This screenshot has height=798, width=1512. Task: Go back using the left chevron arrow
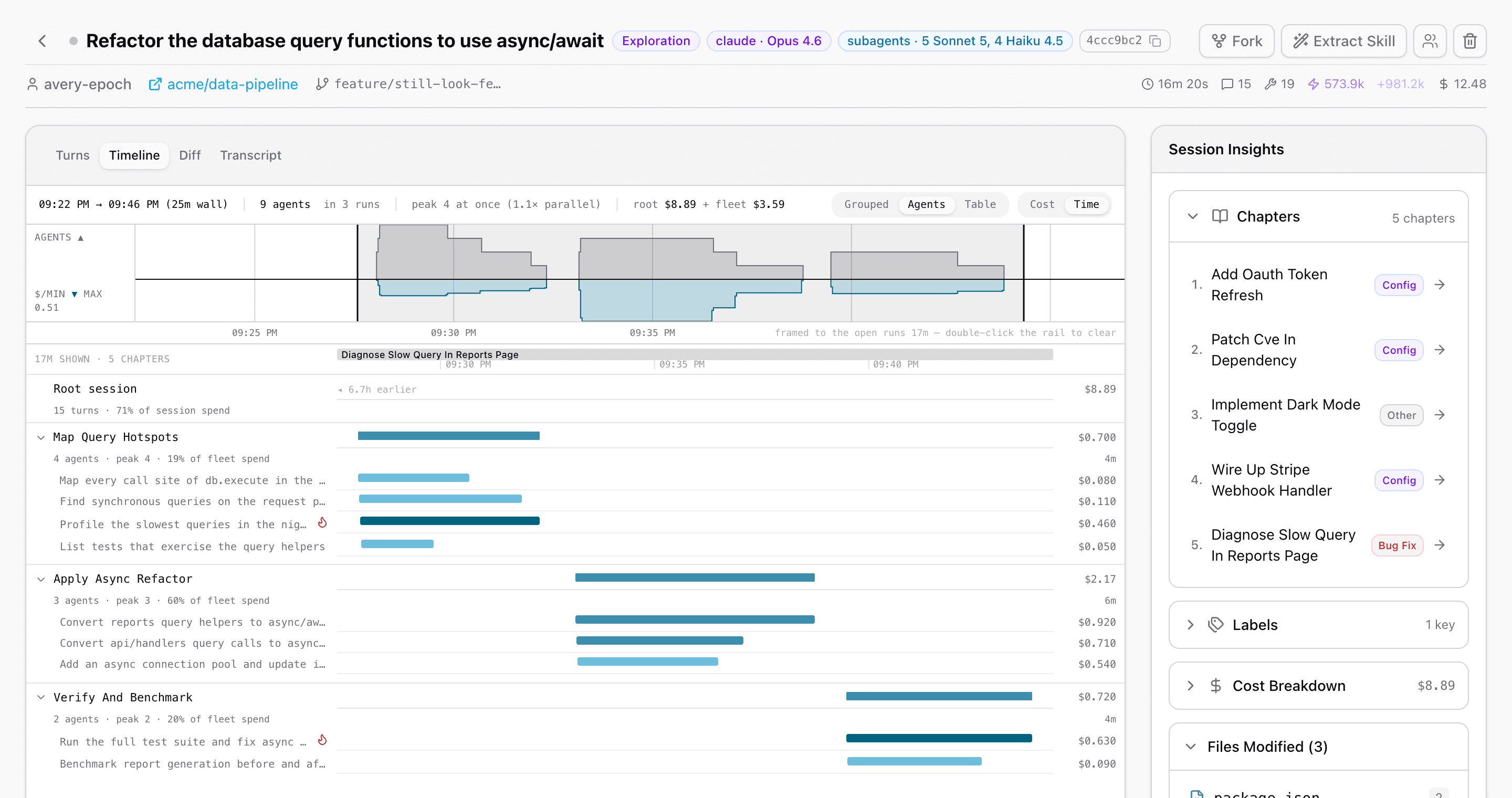(x=42, y=41)
